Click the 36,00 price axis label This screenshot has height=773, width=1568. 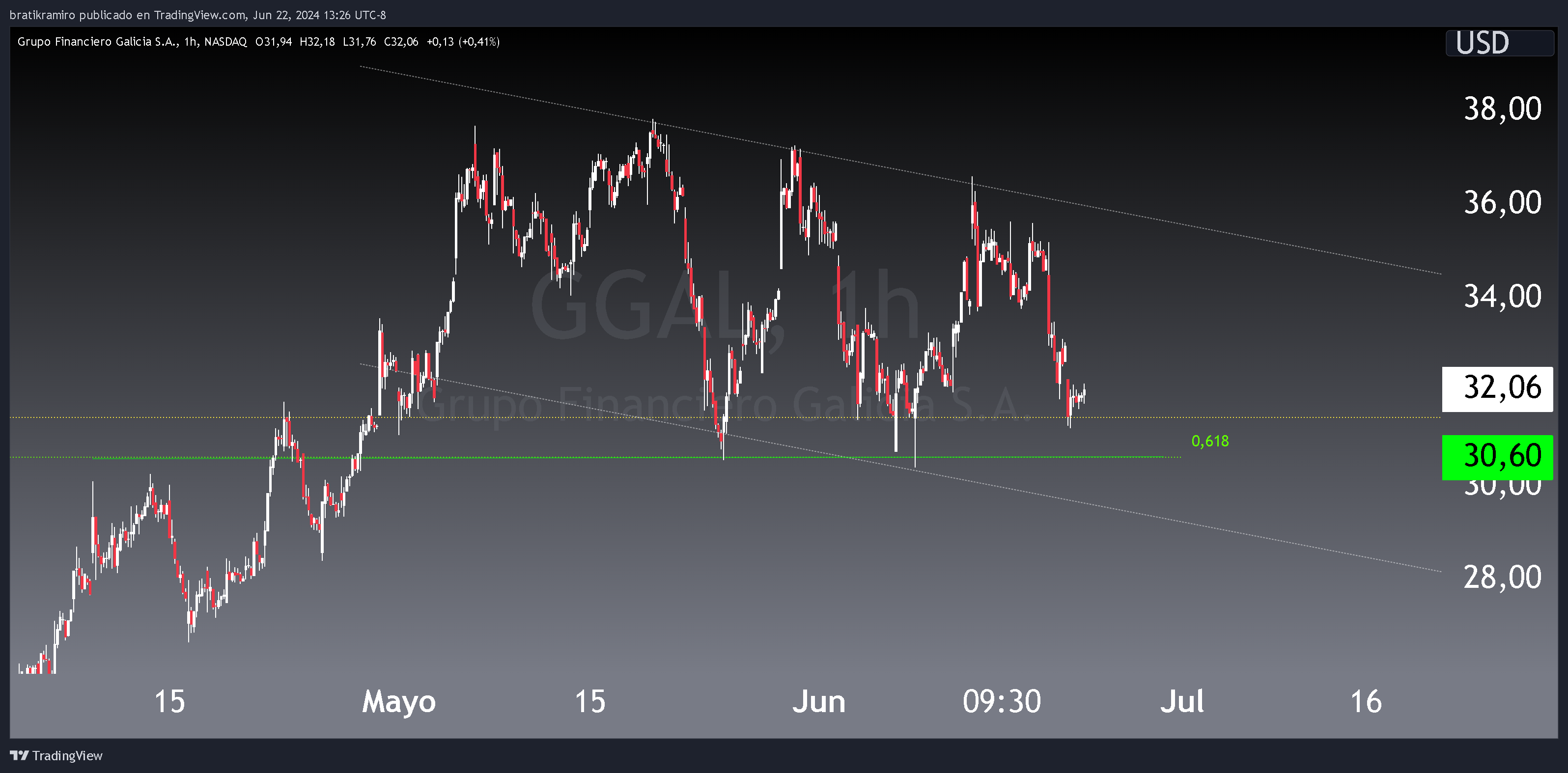click(1502, 203)
